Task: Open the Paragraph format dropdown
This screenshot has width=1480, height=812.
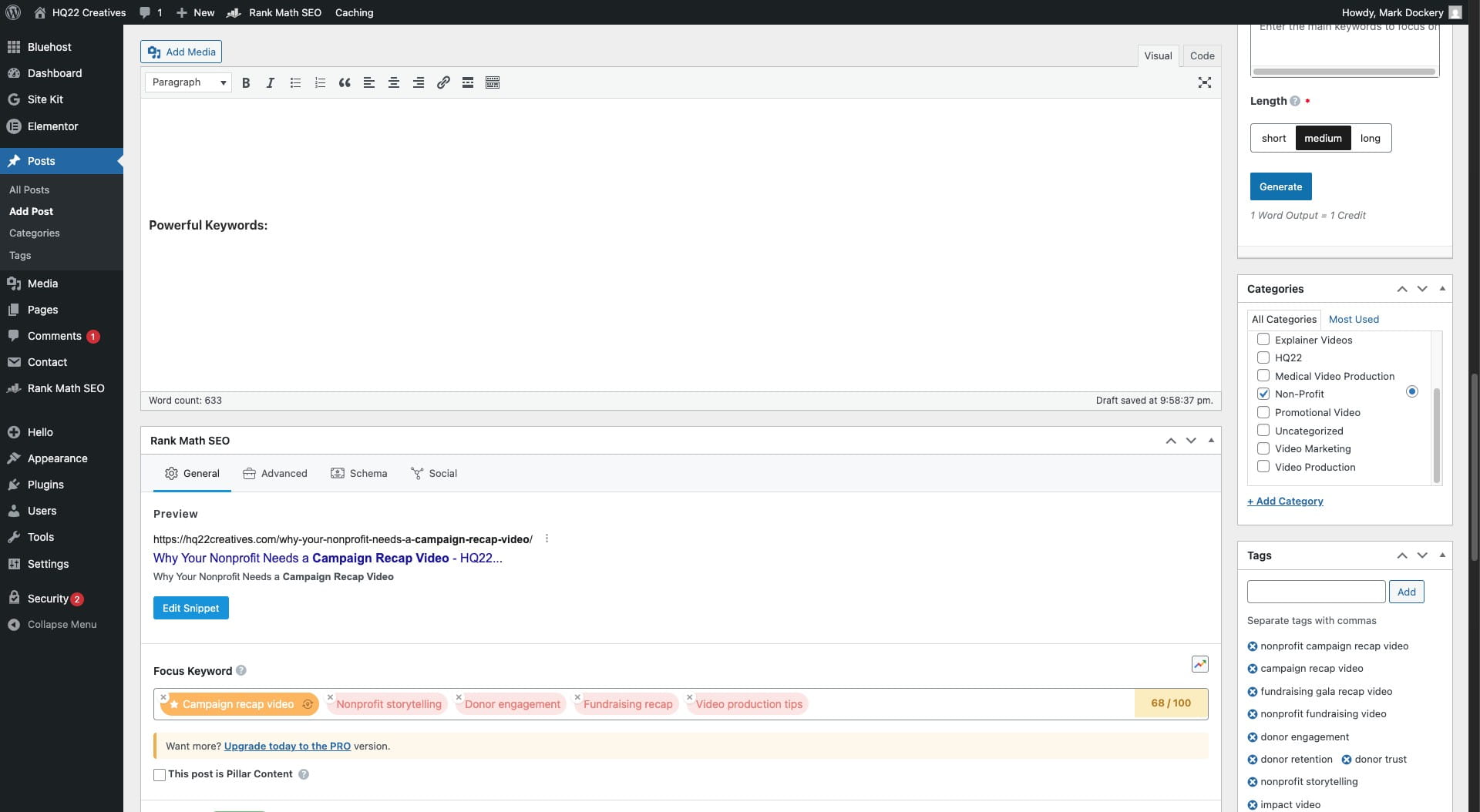Action: tap(189, 82)
